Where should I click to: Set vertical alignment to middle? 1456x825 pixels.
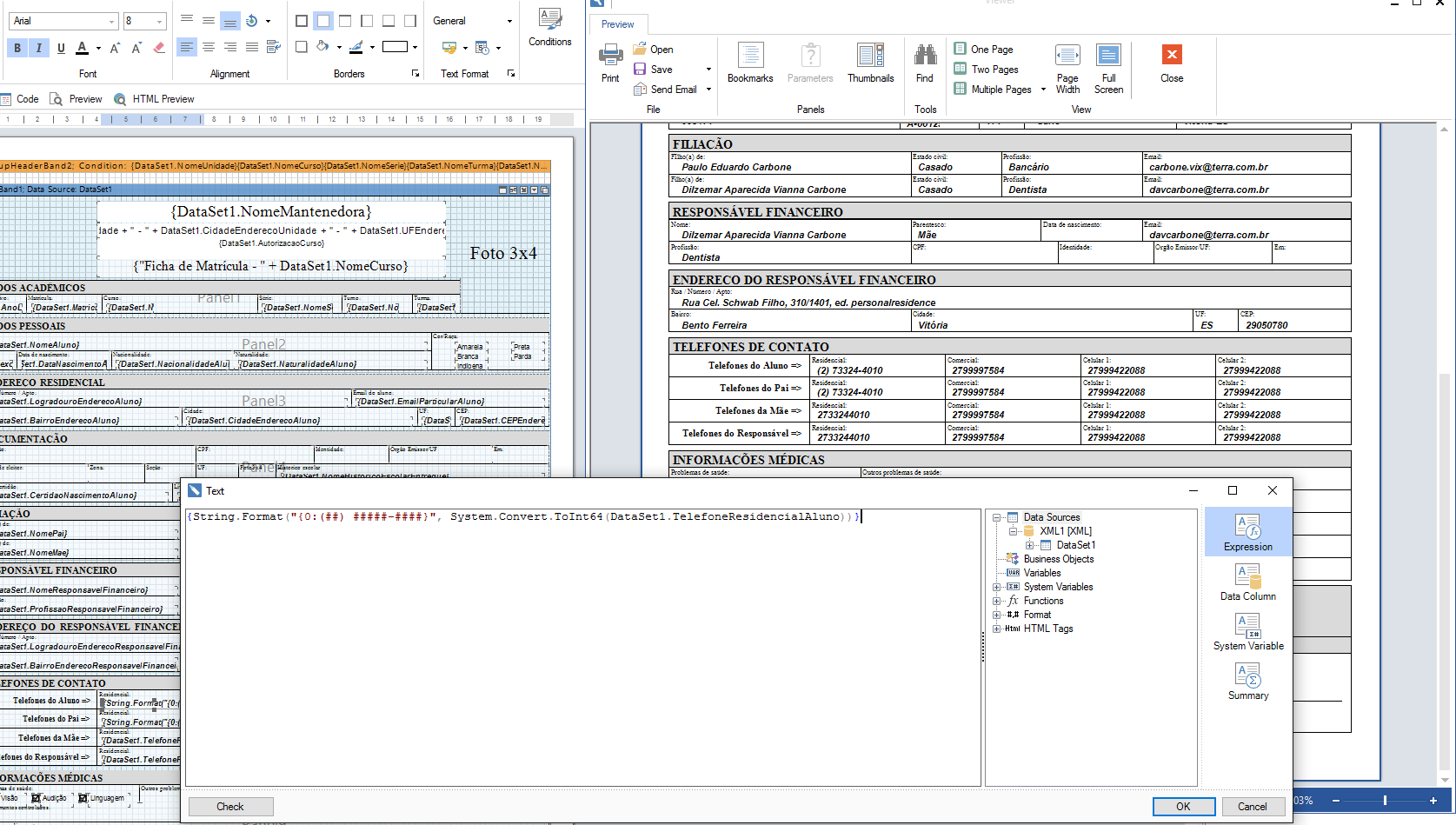(209, 20)
